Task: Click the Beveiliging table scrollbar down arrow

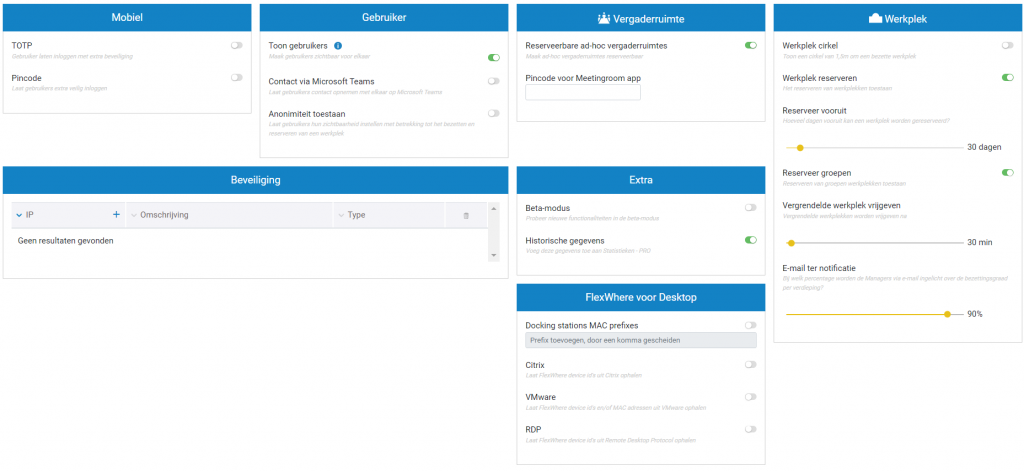Action: point(494,255)
